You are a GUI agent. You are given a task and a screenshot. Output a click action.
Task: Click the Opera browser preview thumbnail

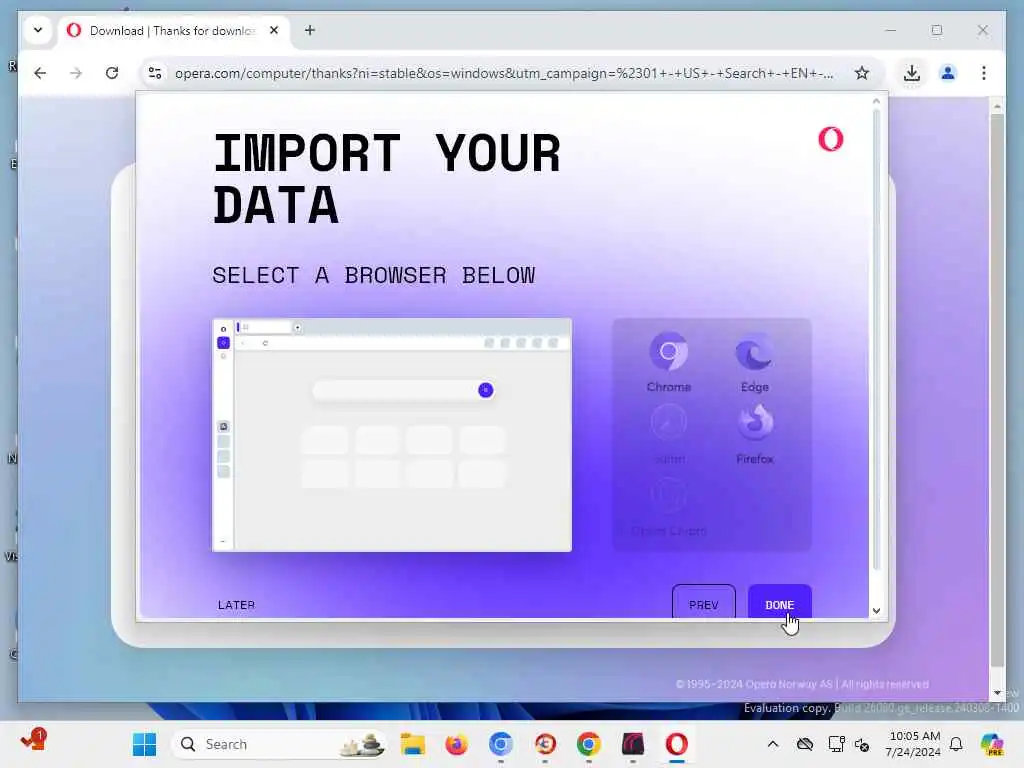[392, 434]
